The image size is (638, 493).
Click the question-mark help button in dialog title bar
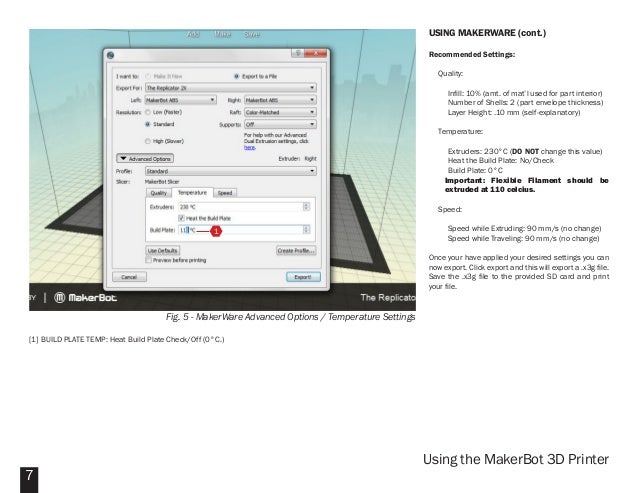click(298, 53)
